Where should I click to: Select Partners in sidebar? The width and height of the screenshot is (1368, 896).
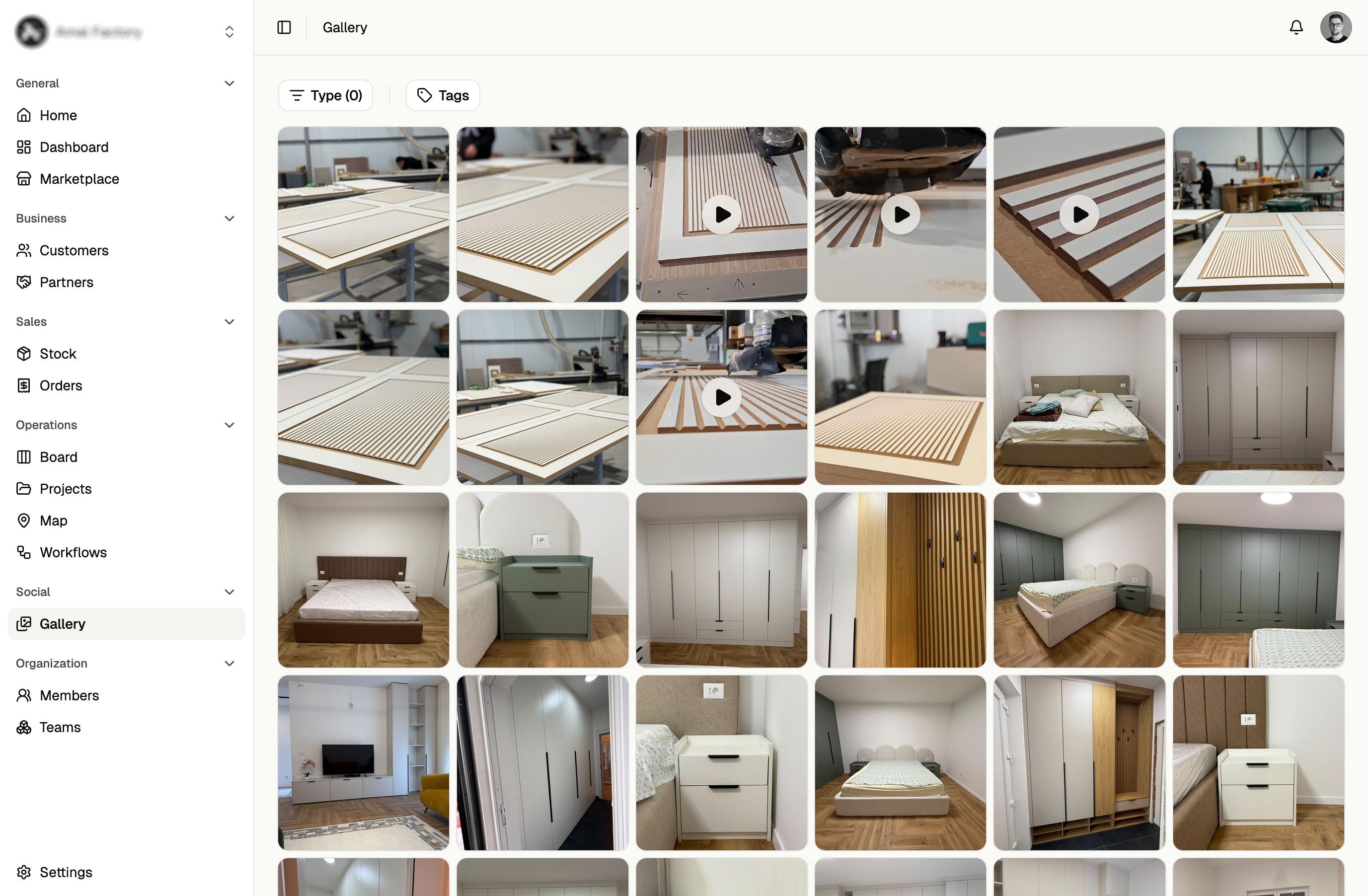pyautogui.click(x=127, y=282)
